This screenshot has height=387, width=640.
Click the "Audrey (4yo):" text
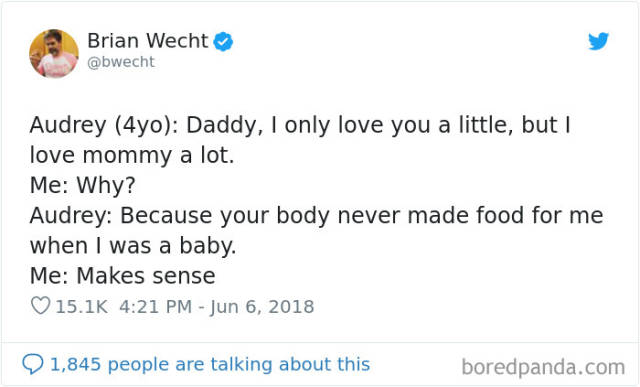[104, 125]
